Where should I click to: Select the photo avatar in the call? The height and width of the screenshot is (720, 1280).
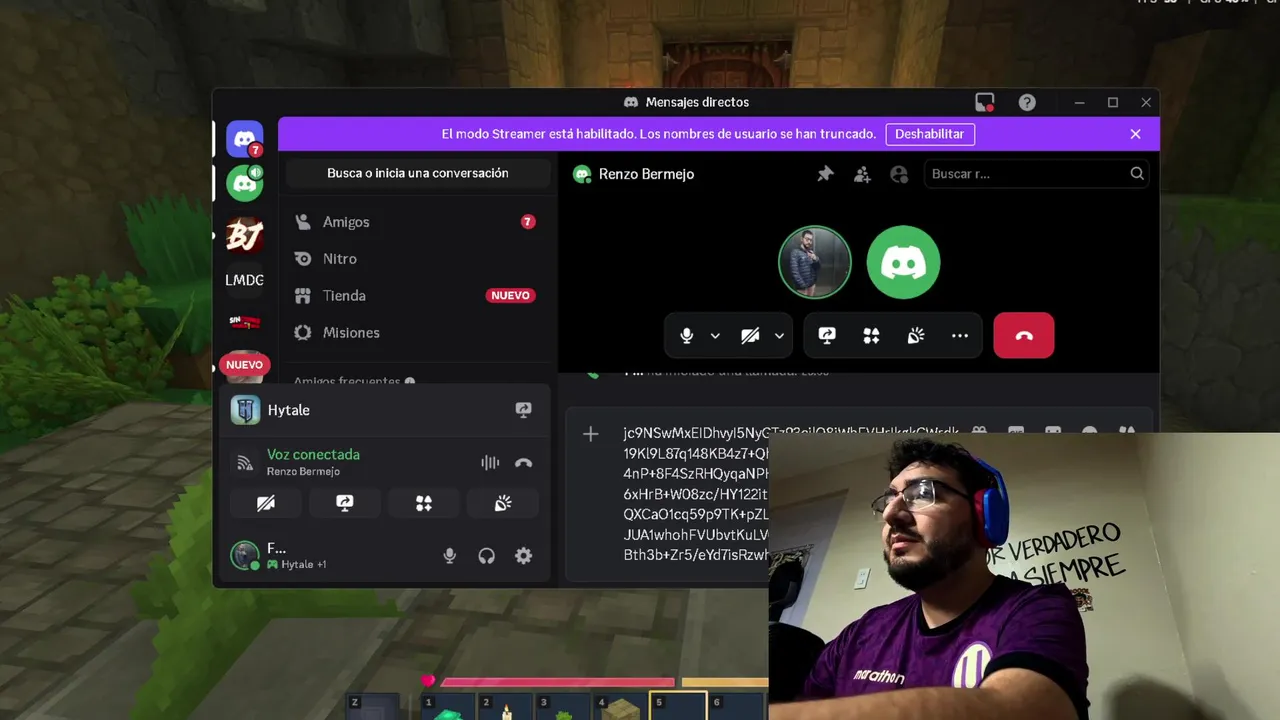point(815,263)
